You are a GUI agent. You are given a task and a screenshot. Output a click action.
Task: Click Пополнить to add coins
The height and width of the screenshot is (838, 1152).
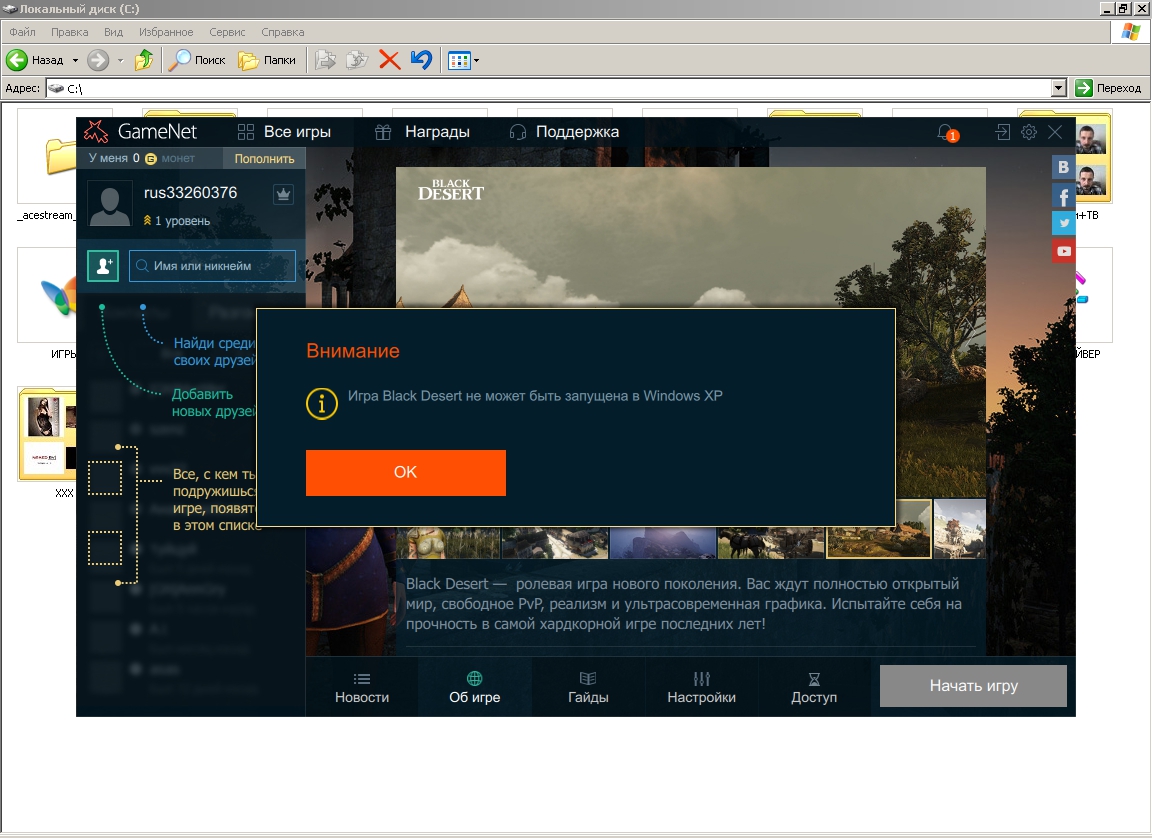pos(264,159)
